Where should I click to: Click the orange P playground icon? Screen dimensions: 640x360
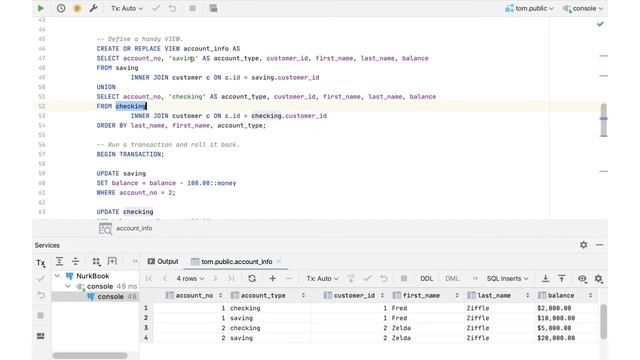77,8
